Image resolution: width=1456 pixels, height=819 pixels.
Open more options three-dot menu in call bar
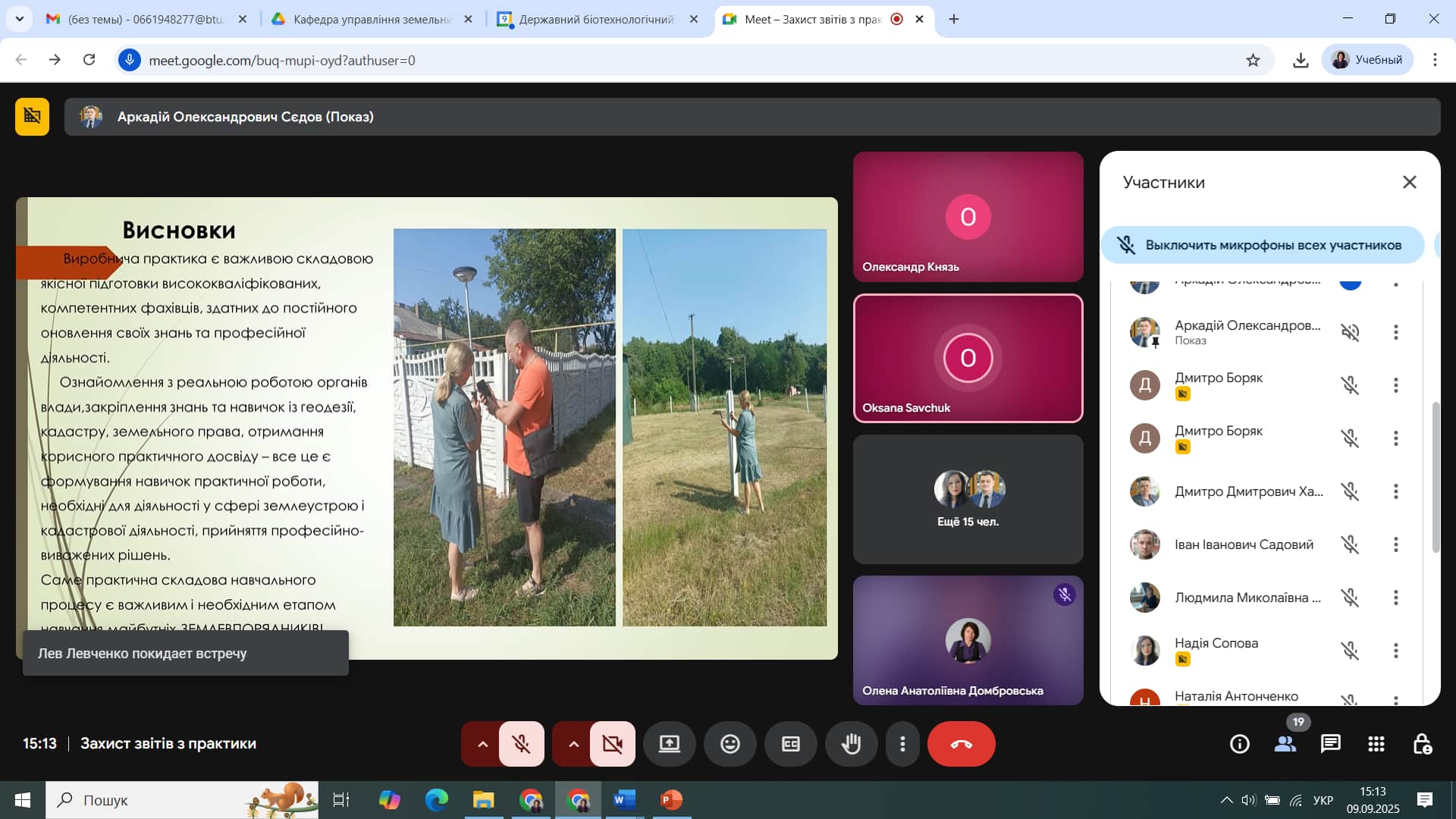902,744
